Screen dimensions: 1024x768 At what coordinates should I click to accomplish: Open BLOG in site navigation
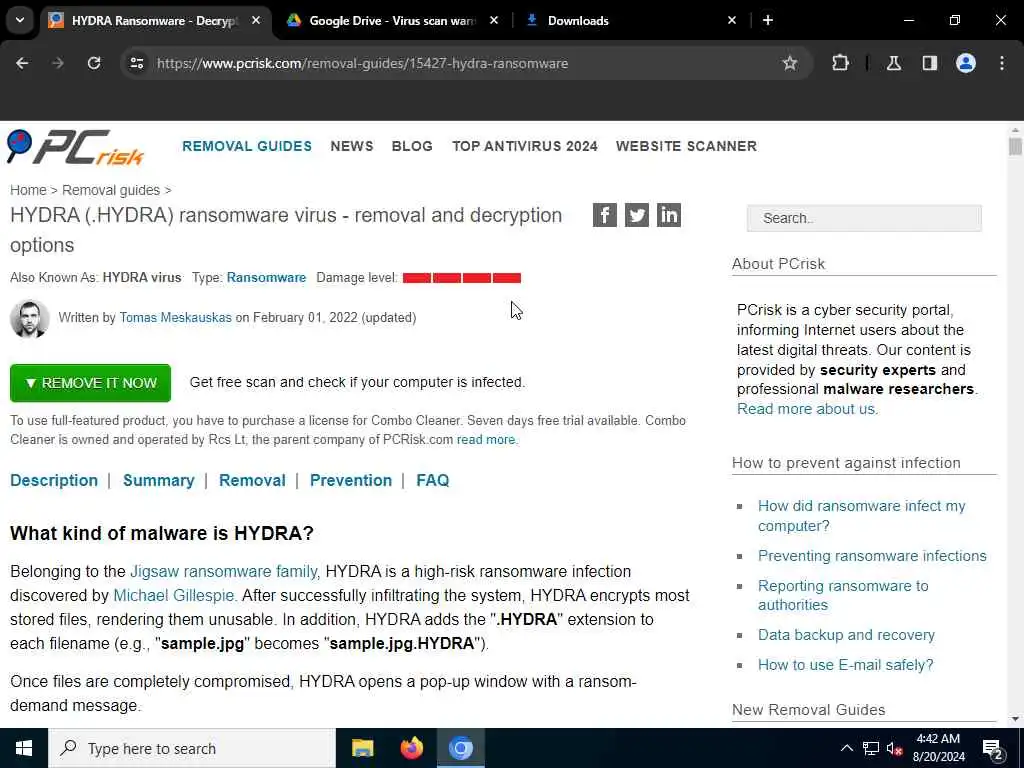(412, 146)
